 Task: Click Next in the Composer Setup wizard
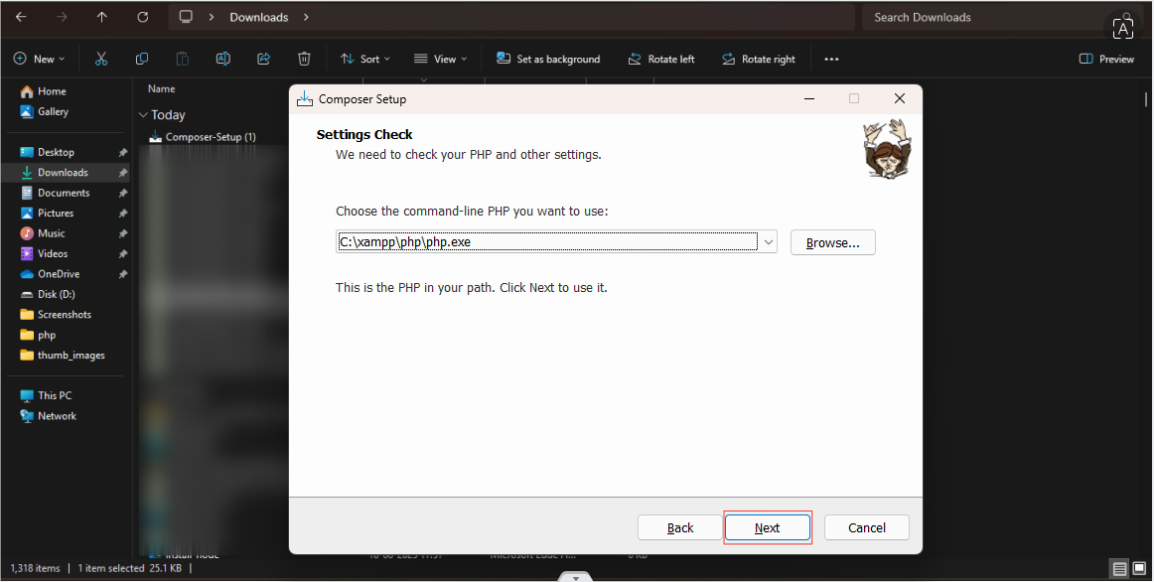tap(767, 528)
